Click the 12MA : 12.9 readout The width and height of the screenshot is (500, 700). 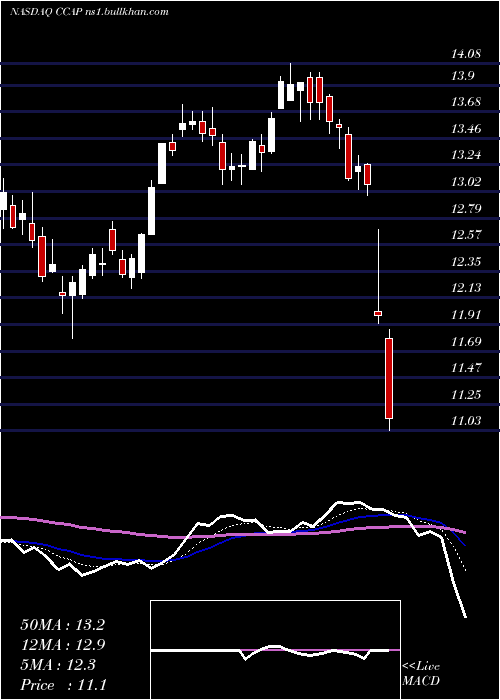(x=62, y=645)
